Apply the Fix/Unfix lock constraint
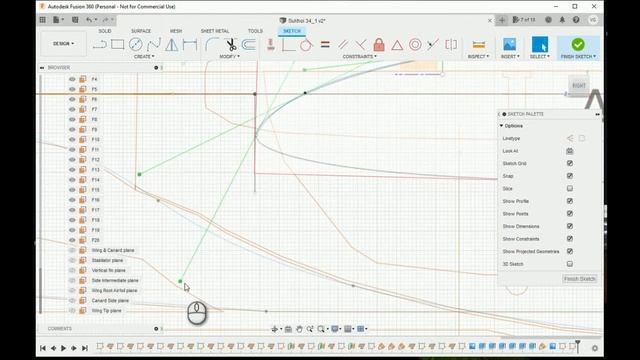This screenshot has height=360, width=640. click(379, 44)
